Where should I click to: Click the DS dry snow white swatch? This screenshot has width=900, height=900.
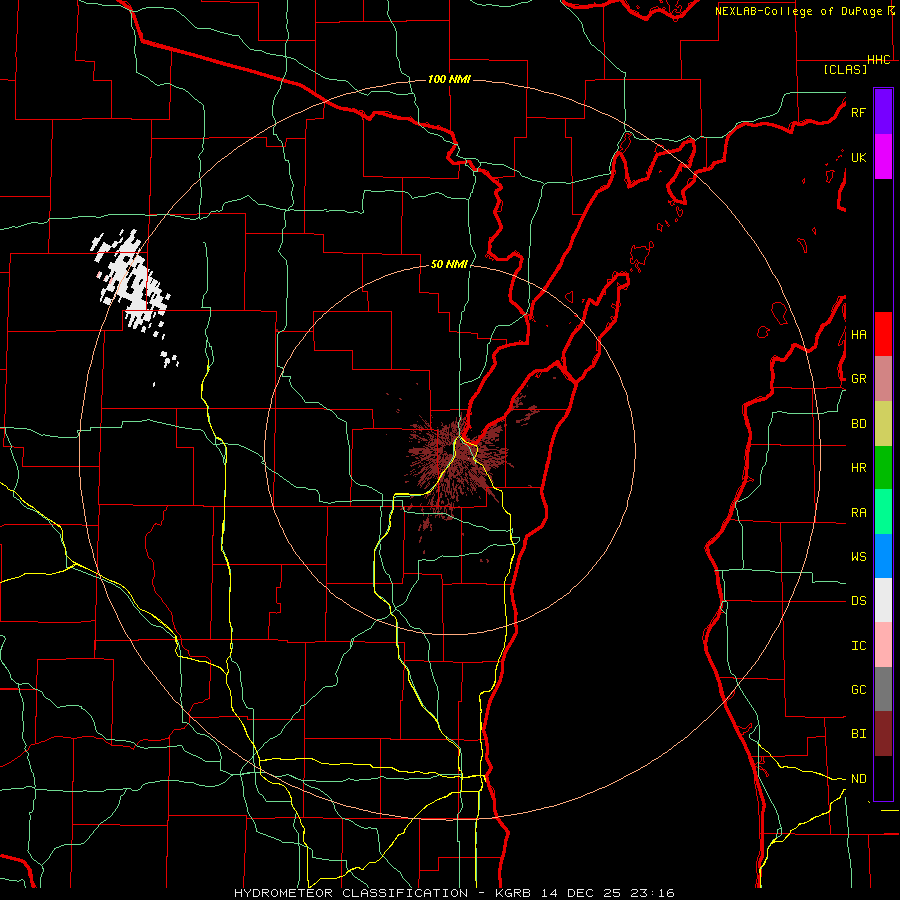tap(883, 600)
